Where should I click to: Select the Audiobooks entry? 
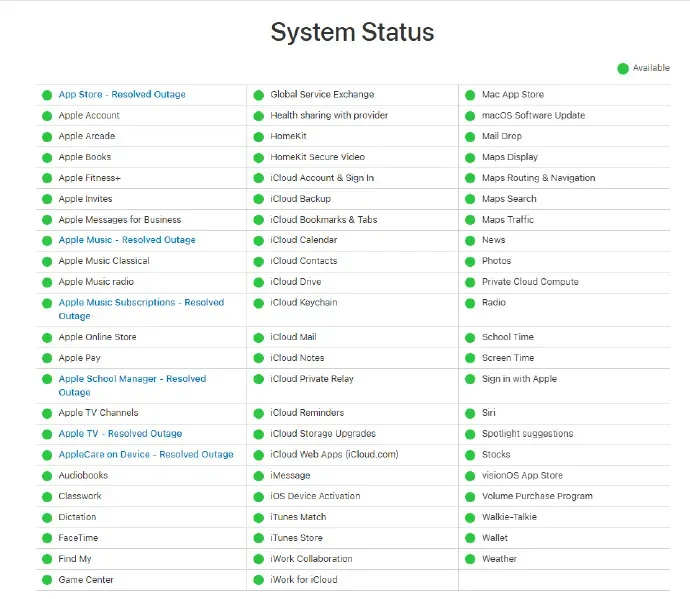[x=83, y=476]
